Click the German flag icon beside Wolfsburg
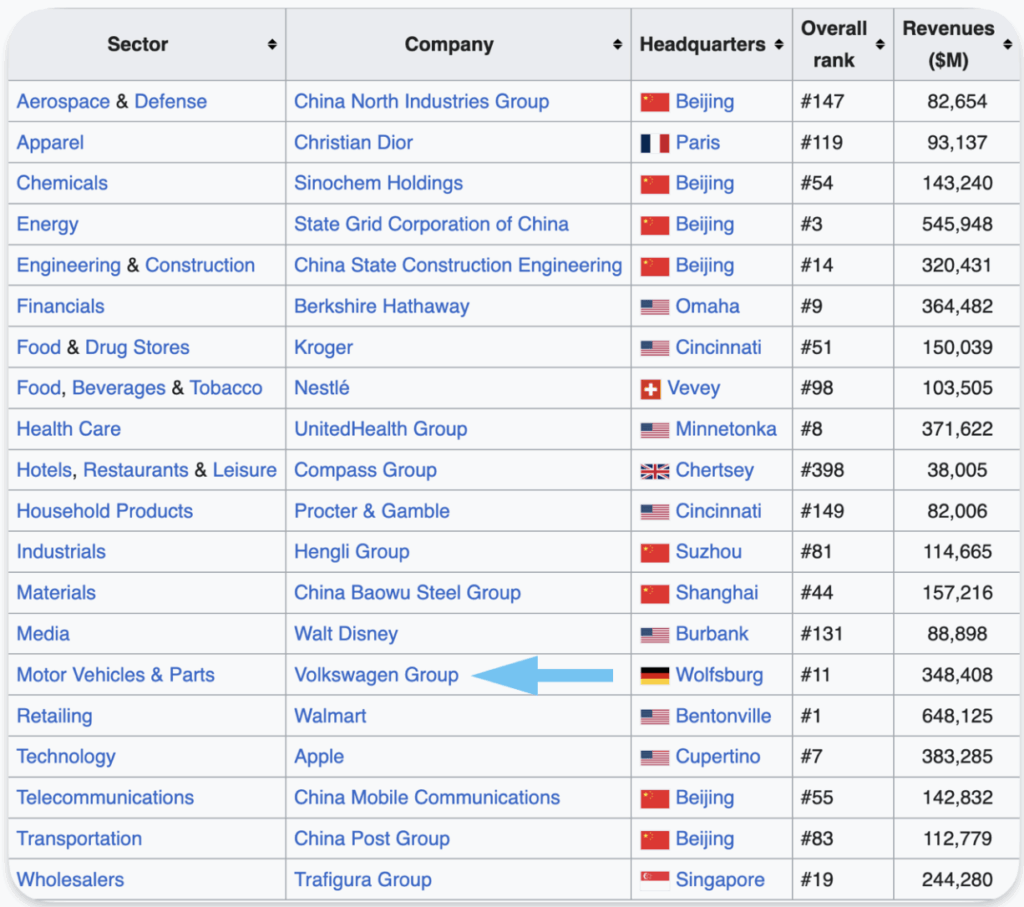The height and width of the screenshot is (907, 1024). click(654, 676)
